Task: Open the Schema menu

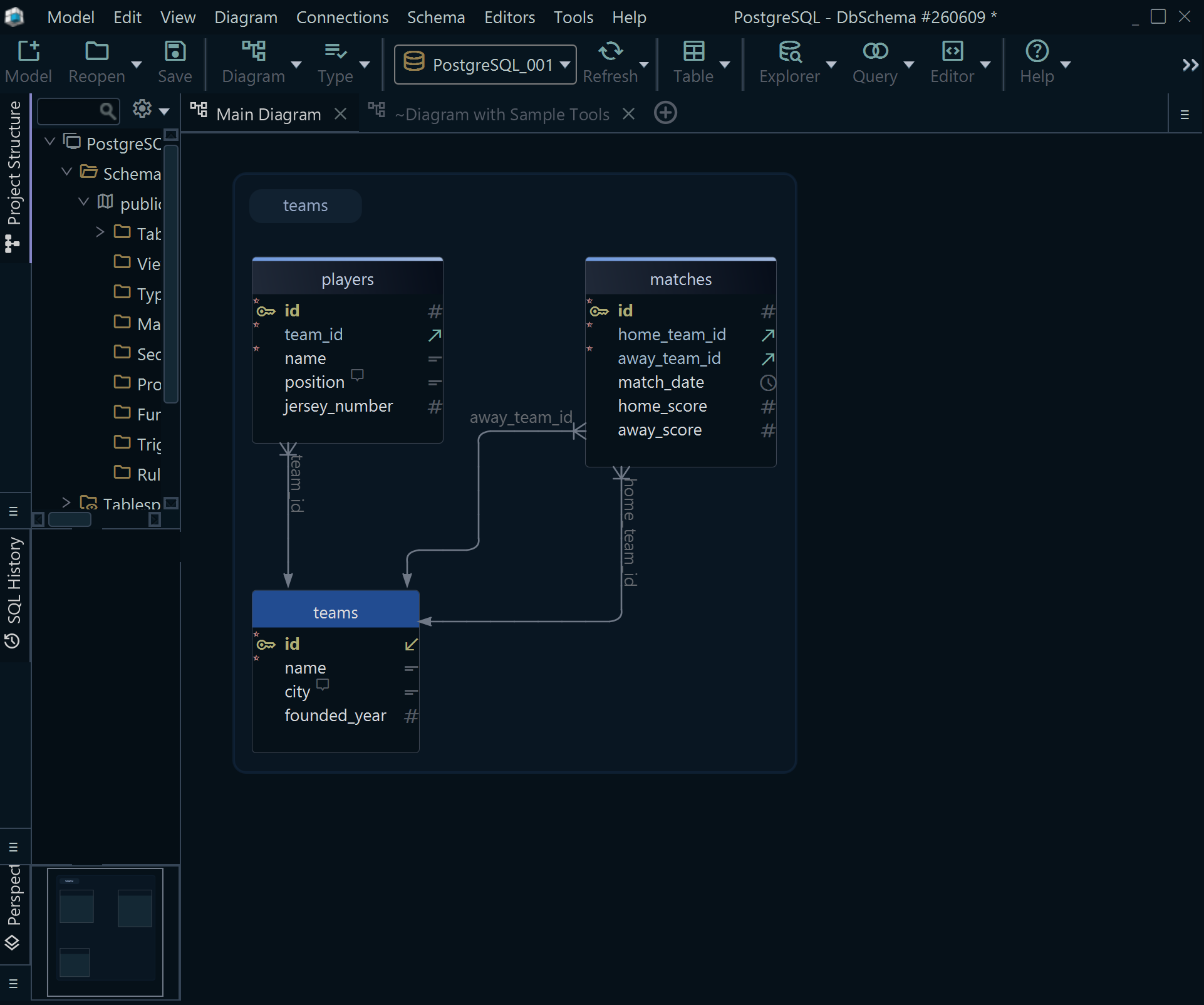Action: tap(436, 18)
